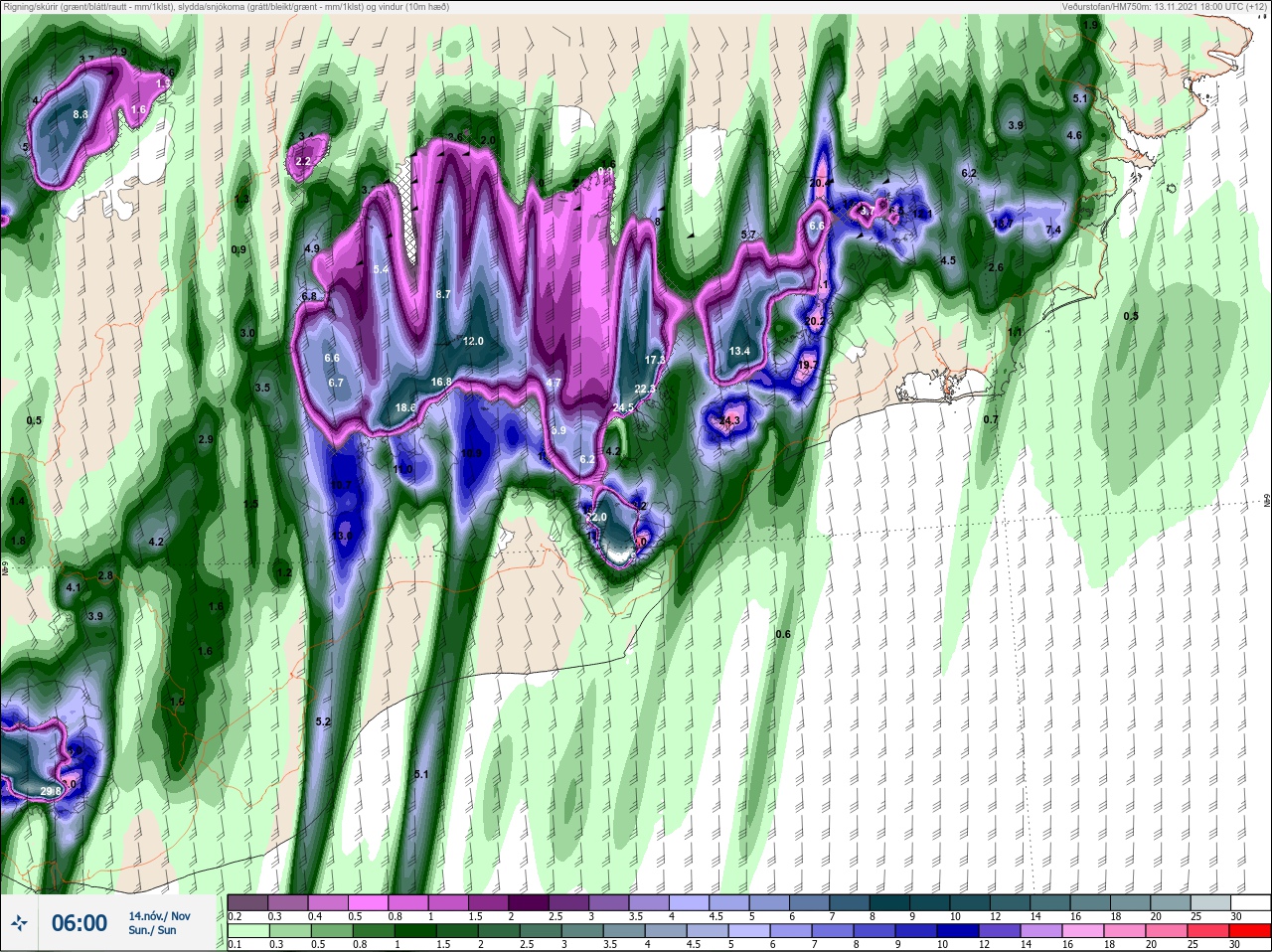This screenshot has height=952, width=1272.
Task: Click the precipitation value 4.6
Action: coord(1074,135)
